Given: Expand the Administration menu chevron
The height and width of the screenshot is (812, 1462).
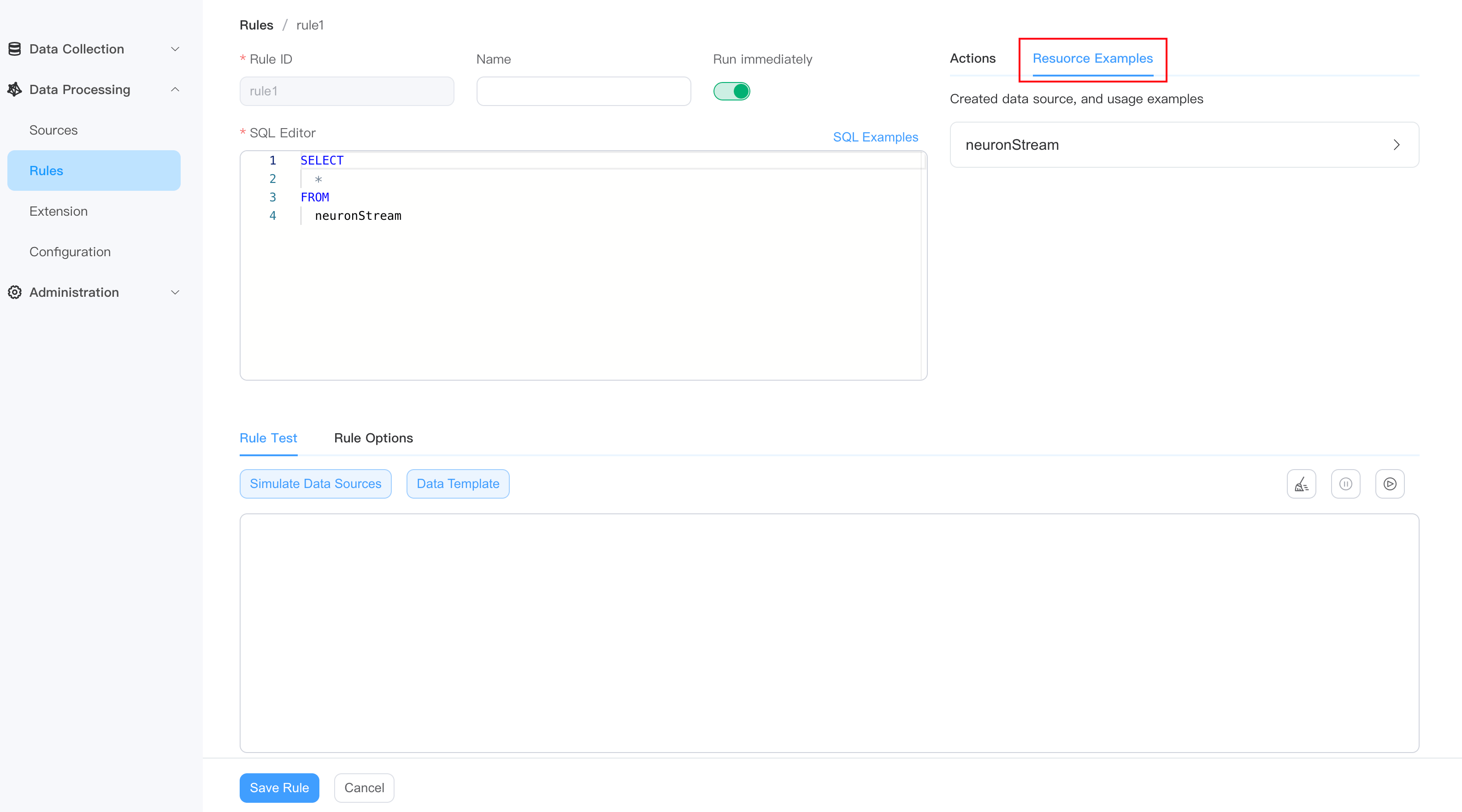Looking at the screenshot, I should click(x=175, y=292).
